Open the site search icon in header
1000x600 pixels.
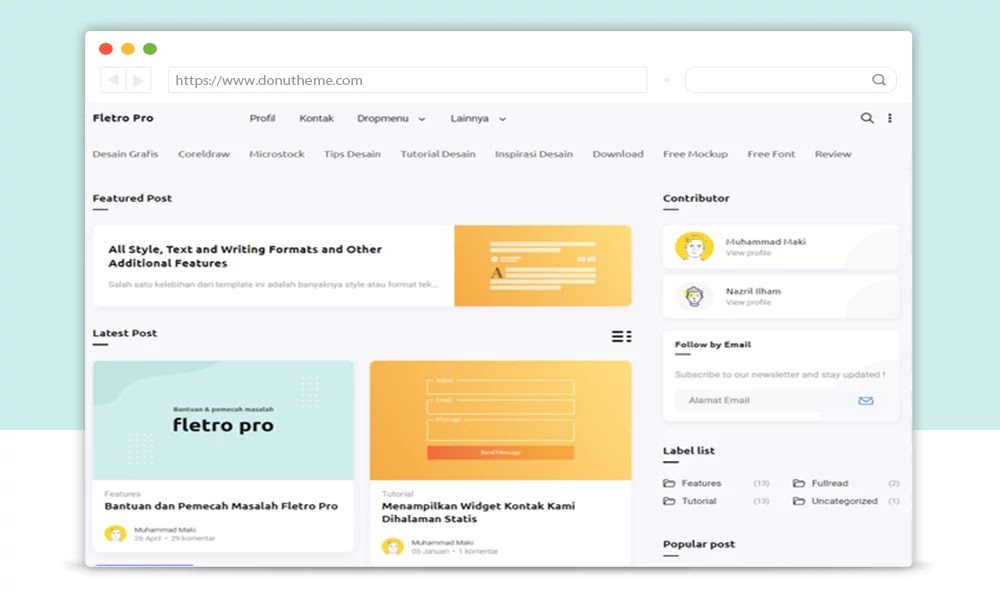tap(867, 118)
